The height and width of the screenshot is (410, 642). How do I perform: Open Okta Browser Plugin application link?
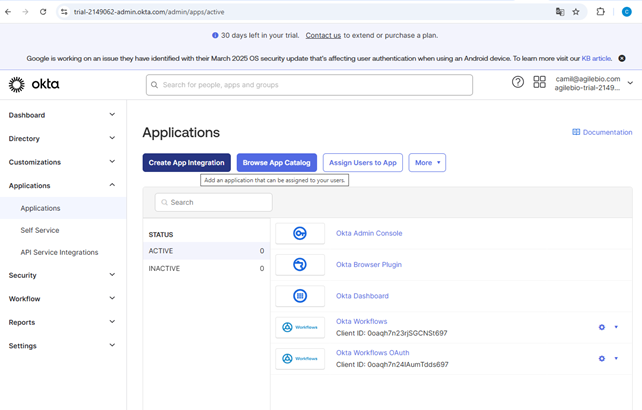point(368,265)
